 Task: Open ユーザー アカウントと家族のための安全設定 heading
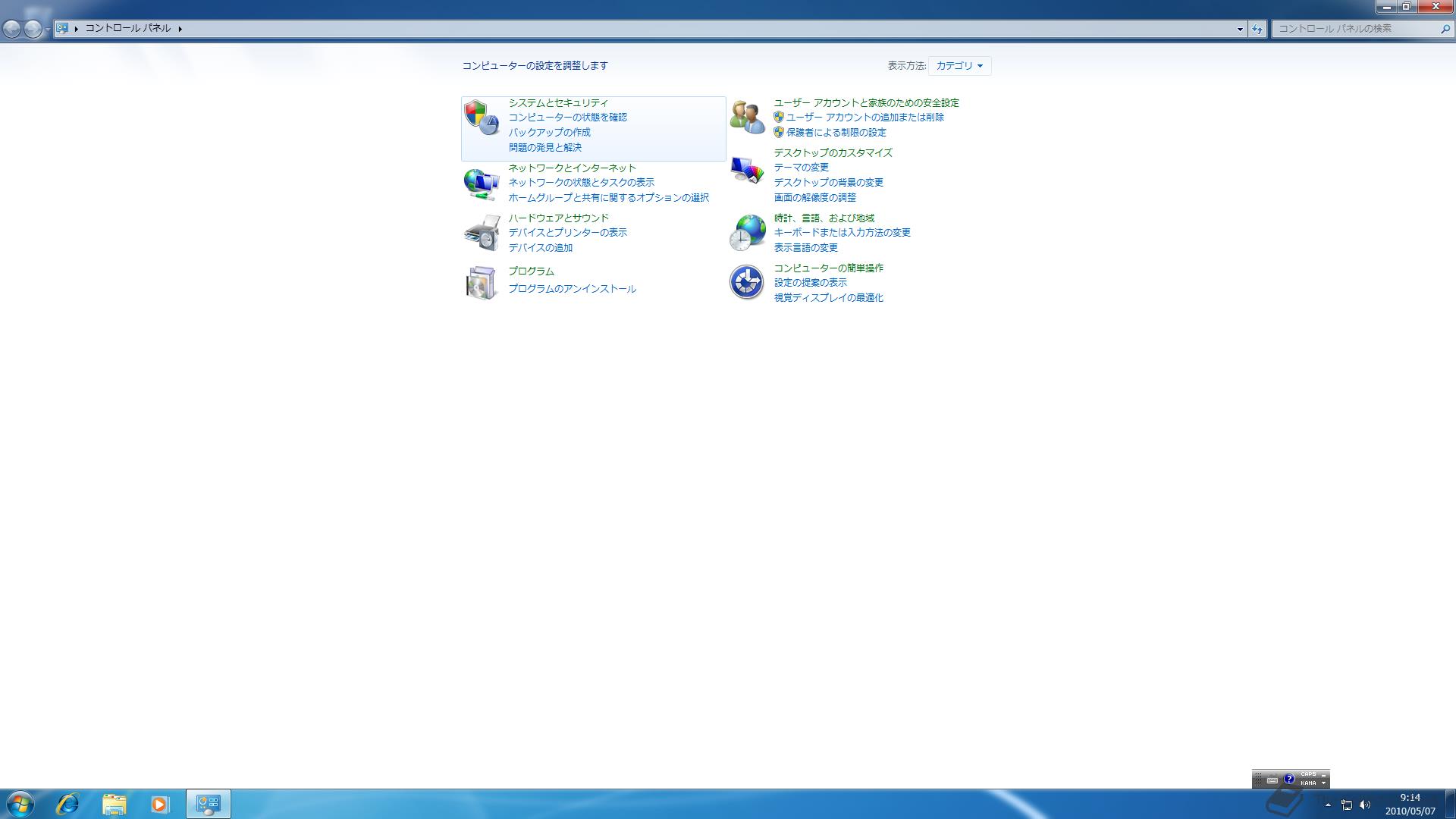pyautogui.click(x=866, y=102)
